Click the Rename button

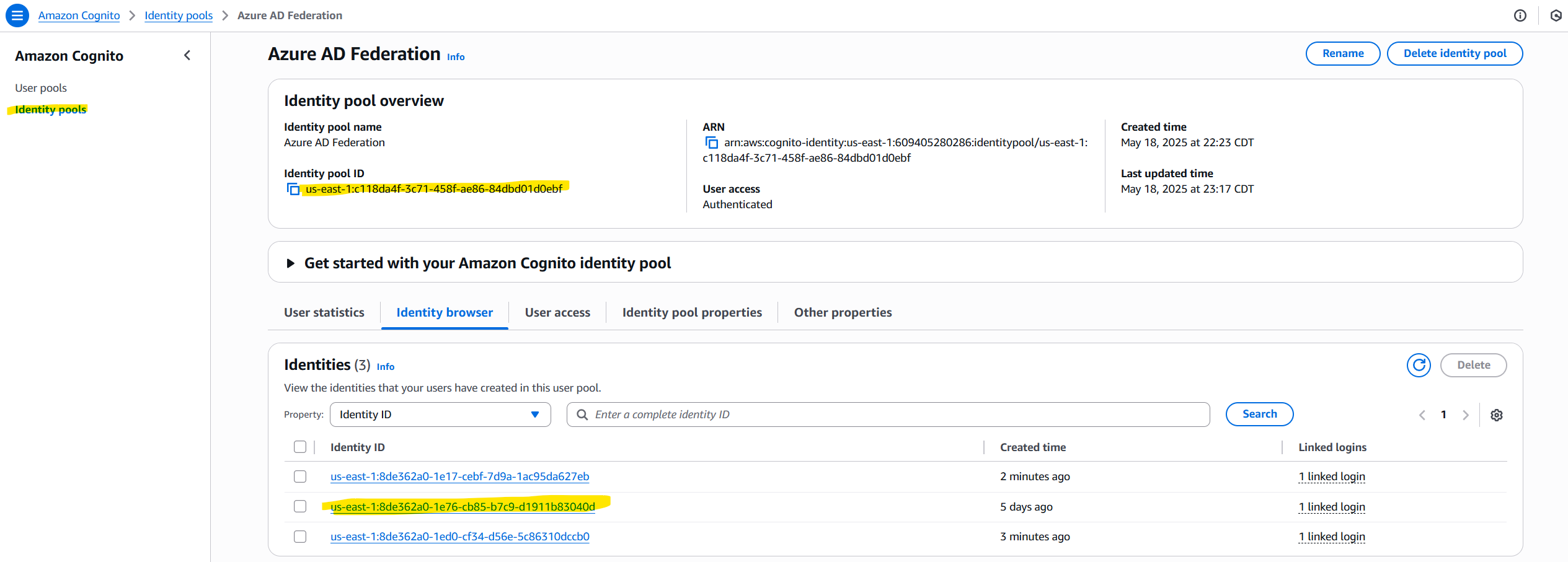[1343, 53]
